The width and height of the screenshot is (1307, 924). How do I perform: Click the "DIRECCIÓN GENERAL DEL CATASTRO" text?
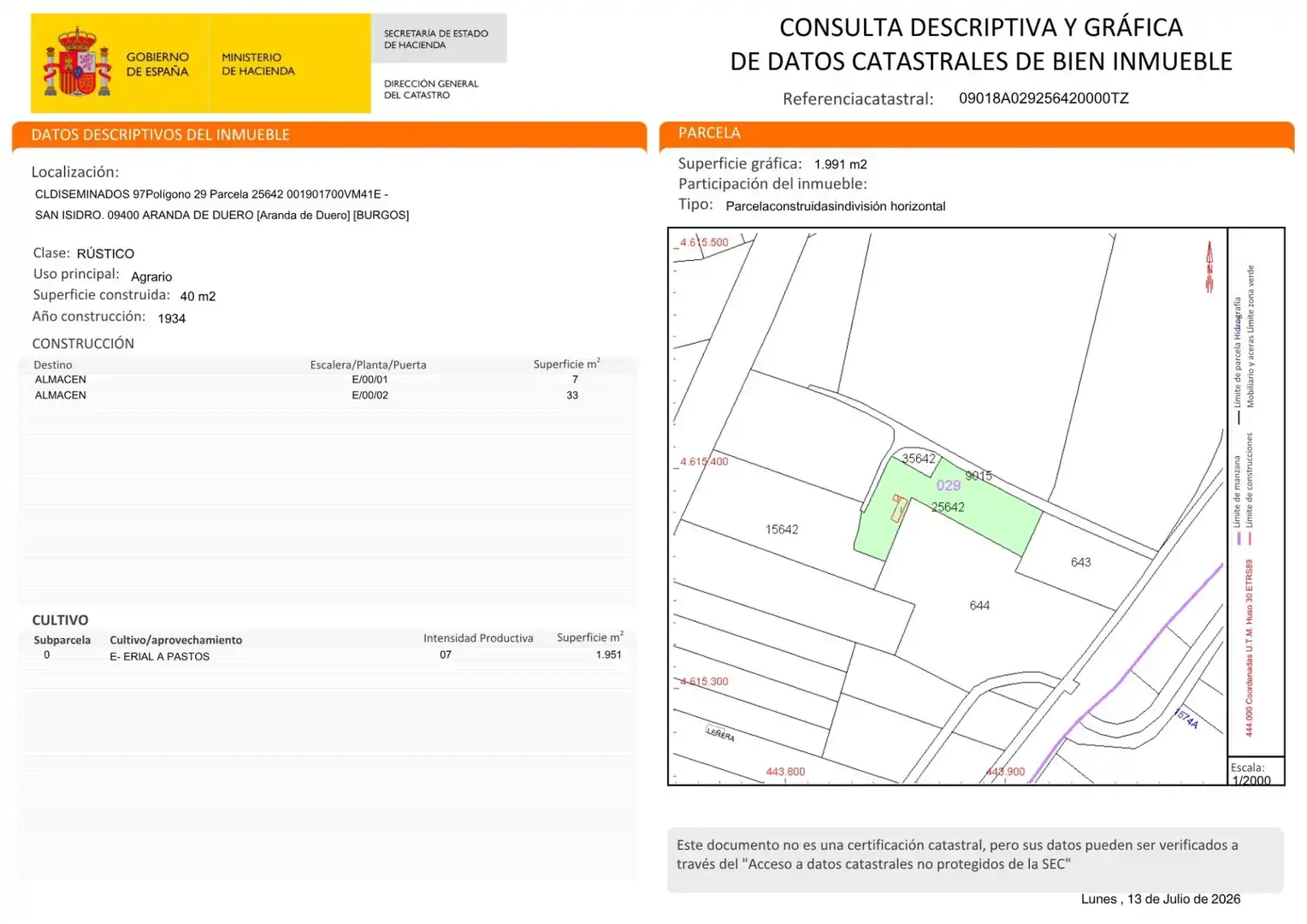pyautogui.click(x=431, y=89)
